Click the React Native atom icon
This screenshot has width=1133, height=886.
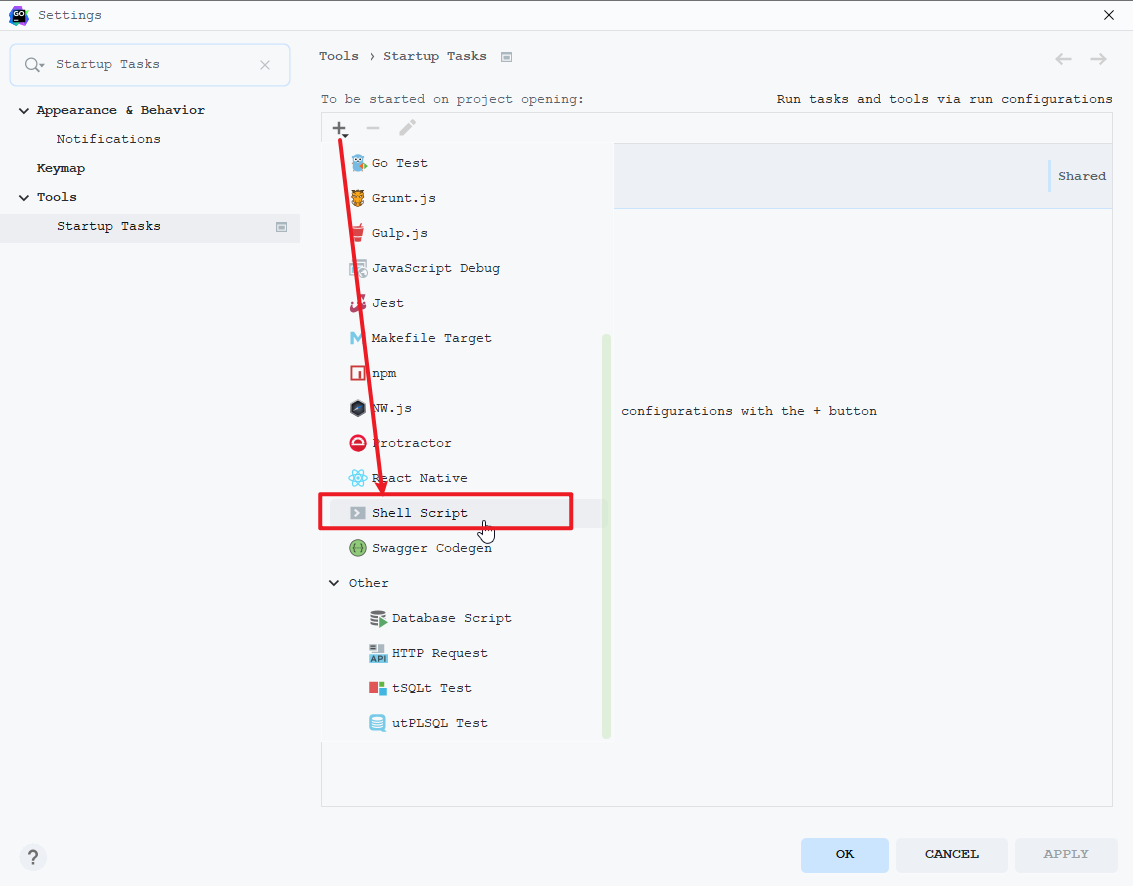coord(358,478)
